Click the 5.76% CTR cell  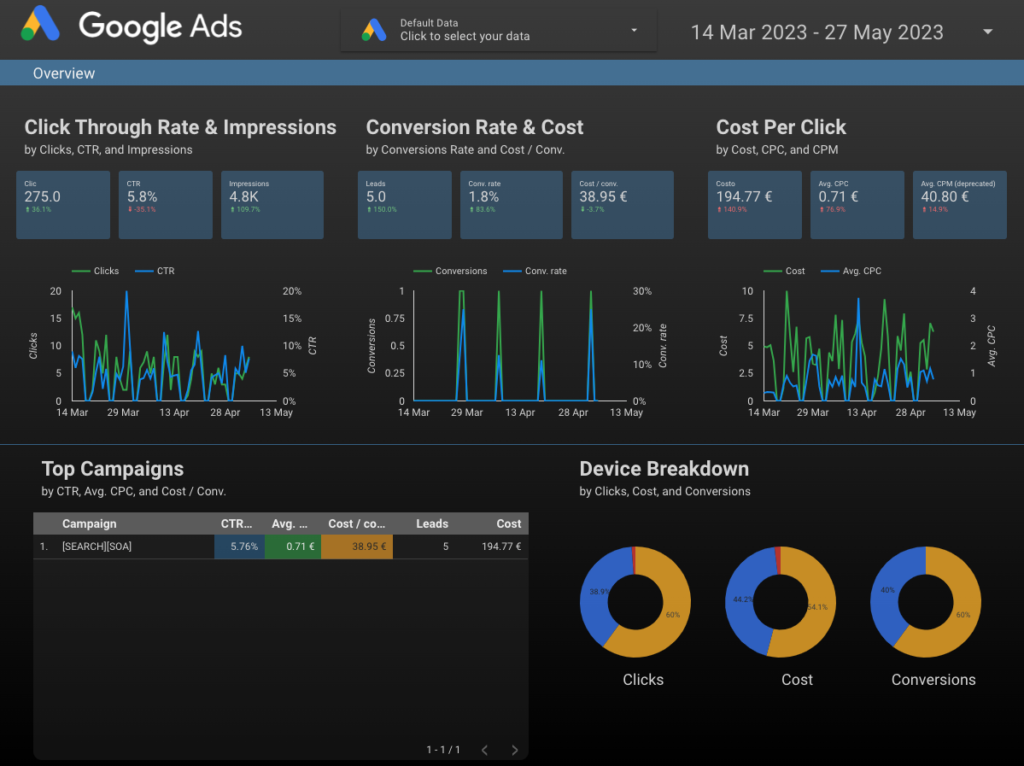tap(240, 547)
